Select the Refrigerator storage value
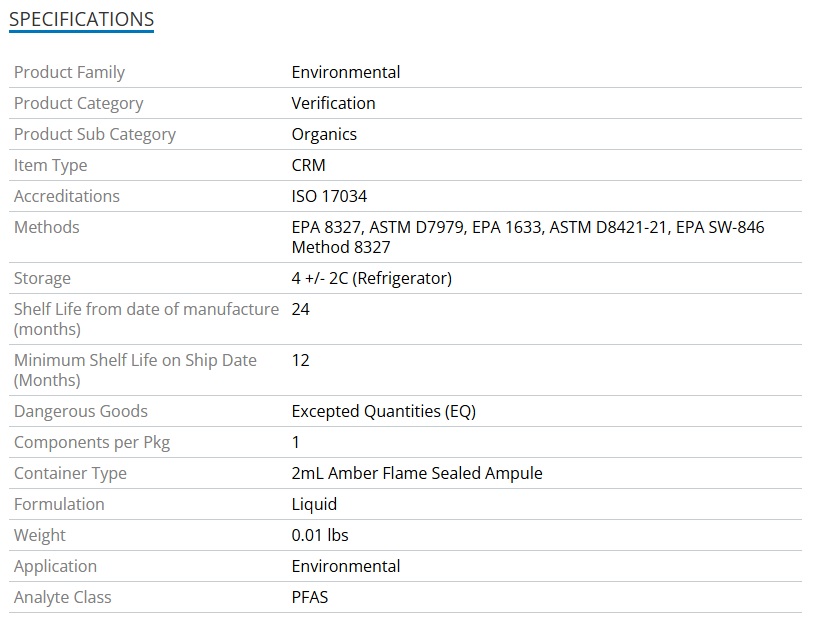 (371, 278)
